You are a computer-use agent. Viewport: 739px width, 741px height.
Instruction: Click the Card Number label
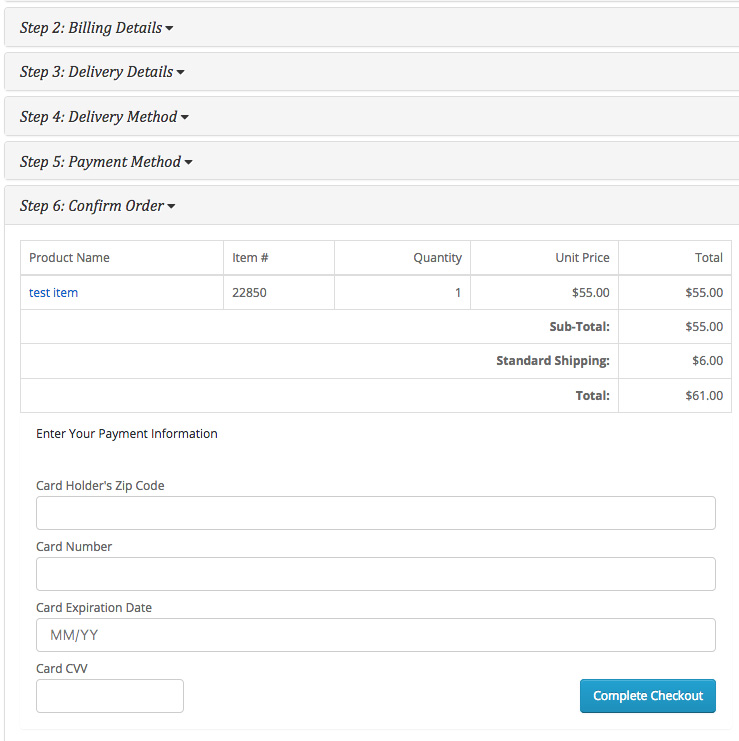click(x=74, y=547)
